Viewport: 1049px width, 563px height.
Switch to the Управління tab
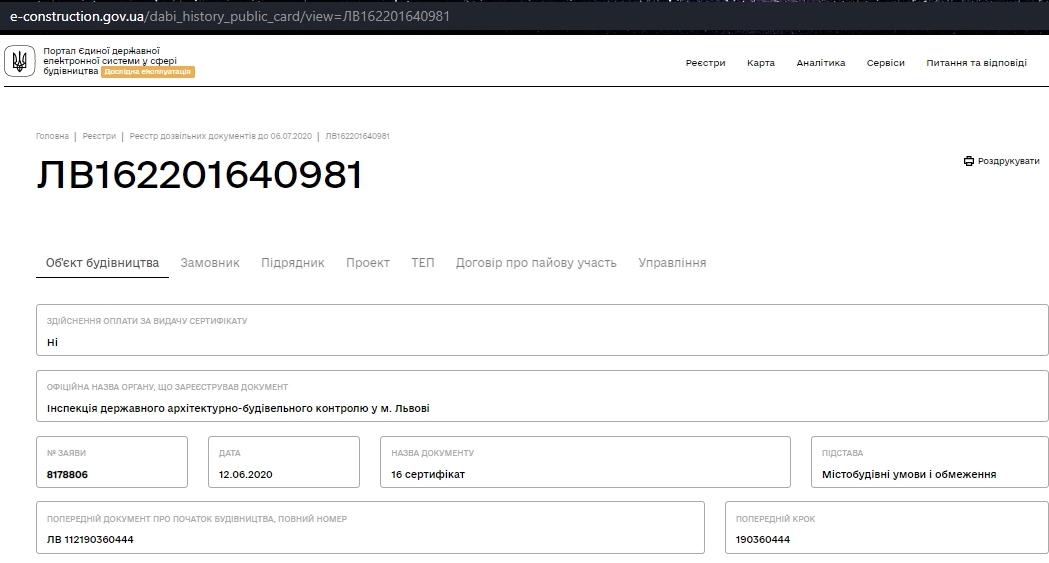672,263
